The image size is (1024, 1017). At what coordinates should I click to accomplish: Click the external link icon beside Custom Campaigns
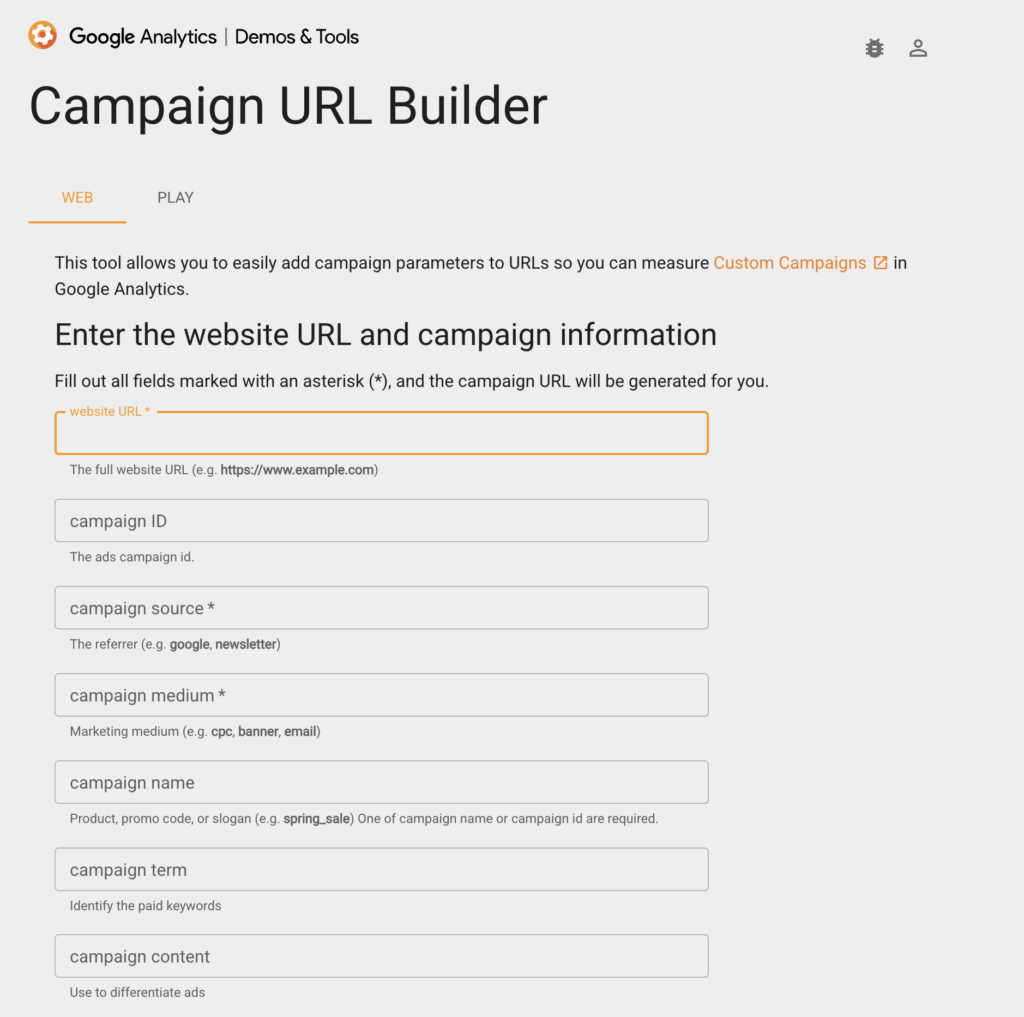[879, 262]
